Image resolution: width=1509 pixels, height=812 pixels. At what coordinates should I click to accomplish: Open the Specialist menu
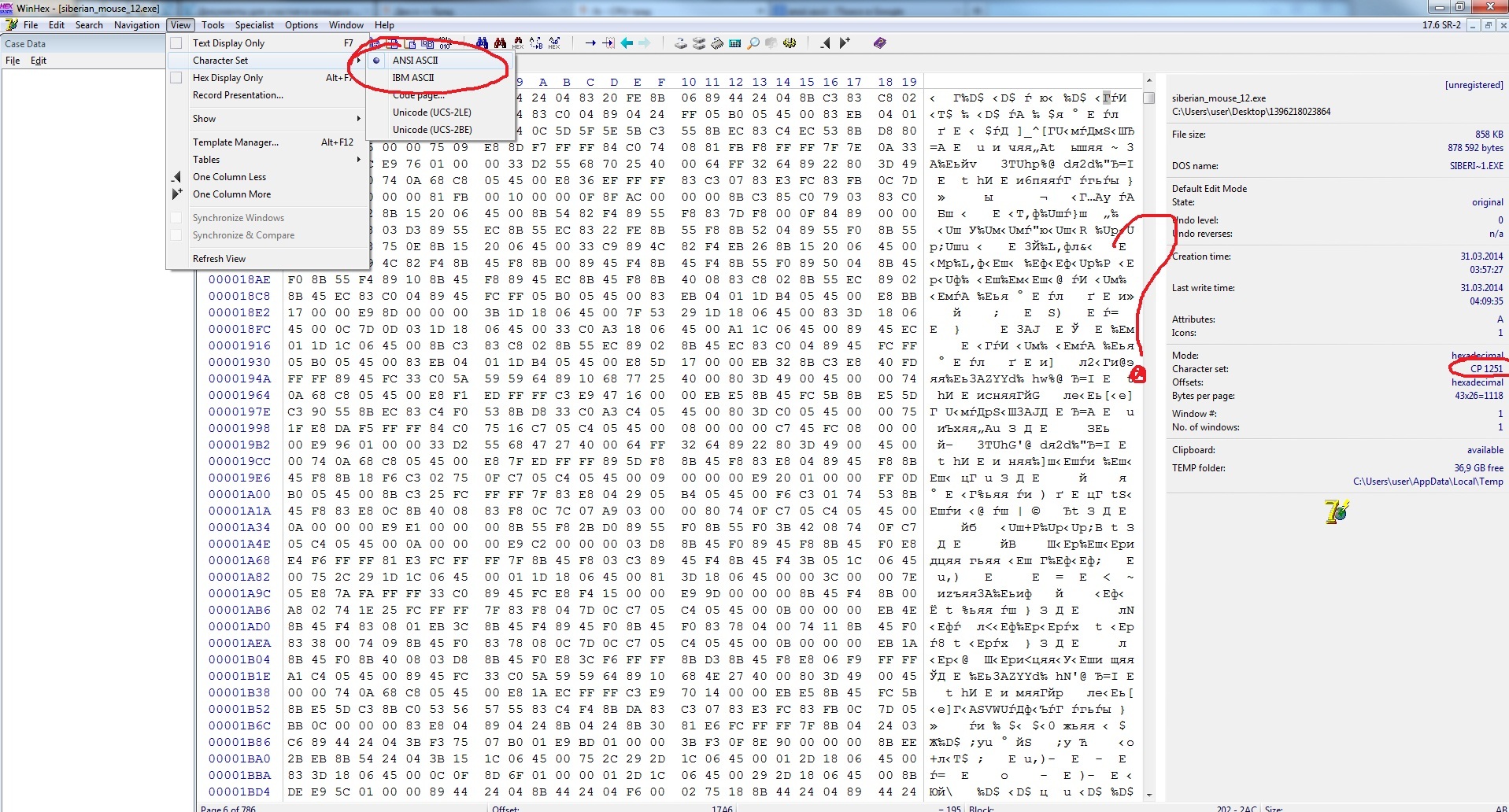(x=254, y=25)
